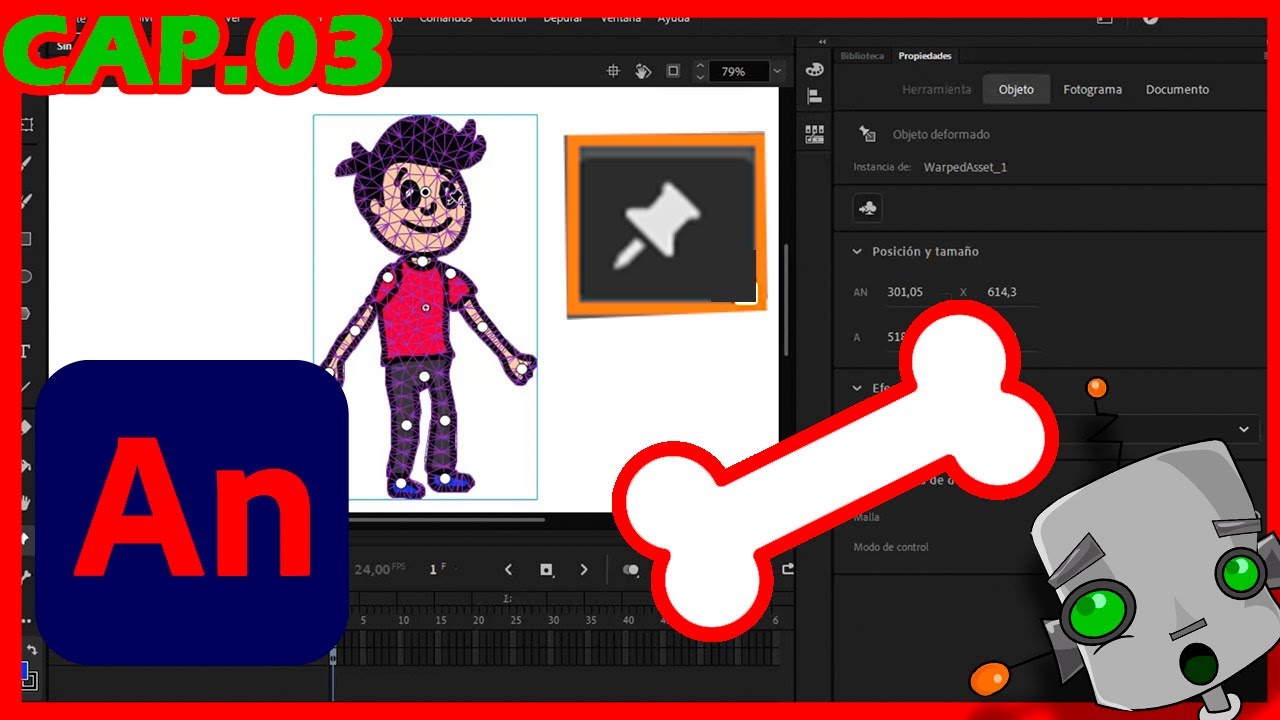Screen dimensions: 1280x720
Task: Select the Asset Warp tool
Action: pyautogui.click(x=27, y=539)
